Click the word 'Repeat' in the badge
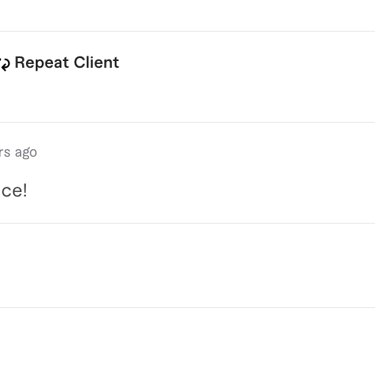This screenshot has width=375, height=375. (x=42, y=63)
